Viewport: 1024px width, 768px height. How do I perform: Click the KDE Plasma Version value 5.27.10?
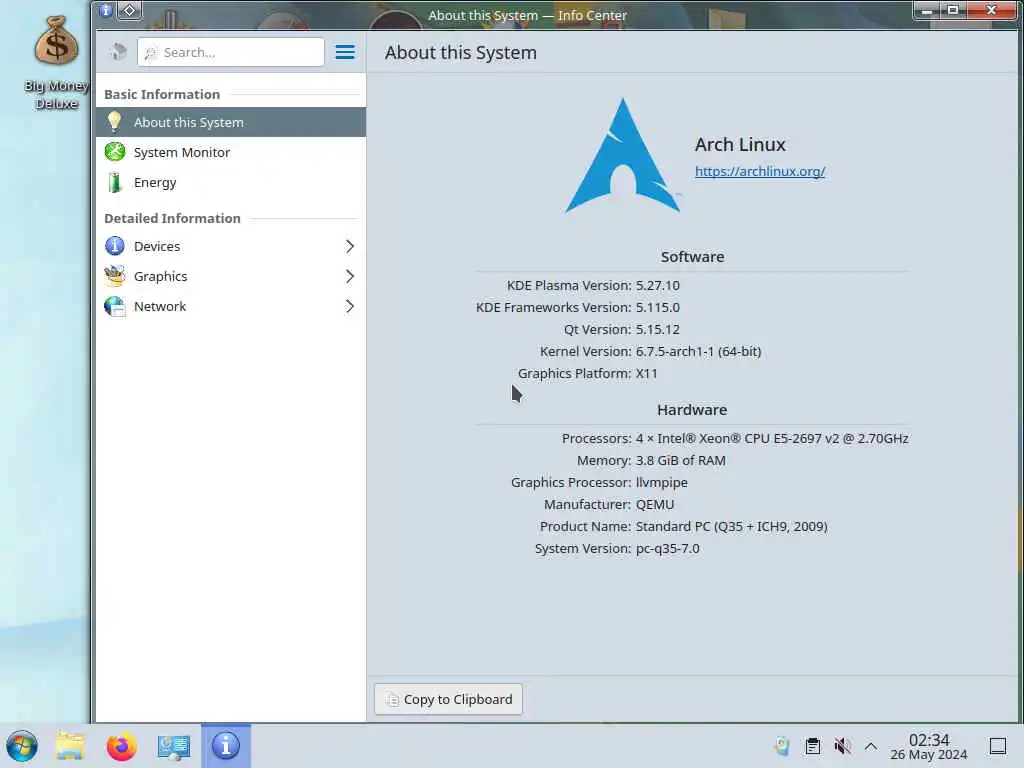pyautogui.click(x=658, y=285)
